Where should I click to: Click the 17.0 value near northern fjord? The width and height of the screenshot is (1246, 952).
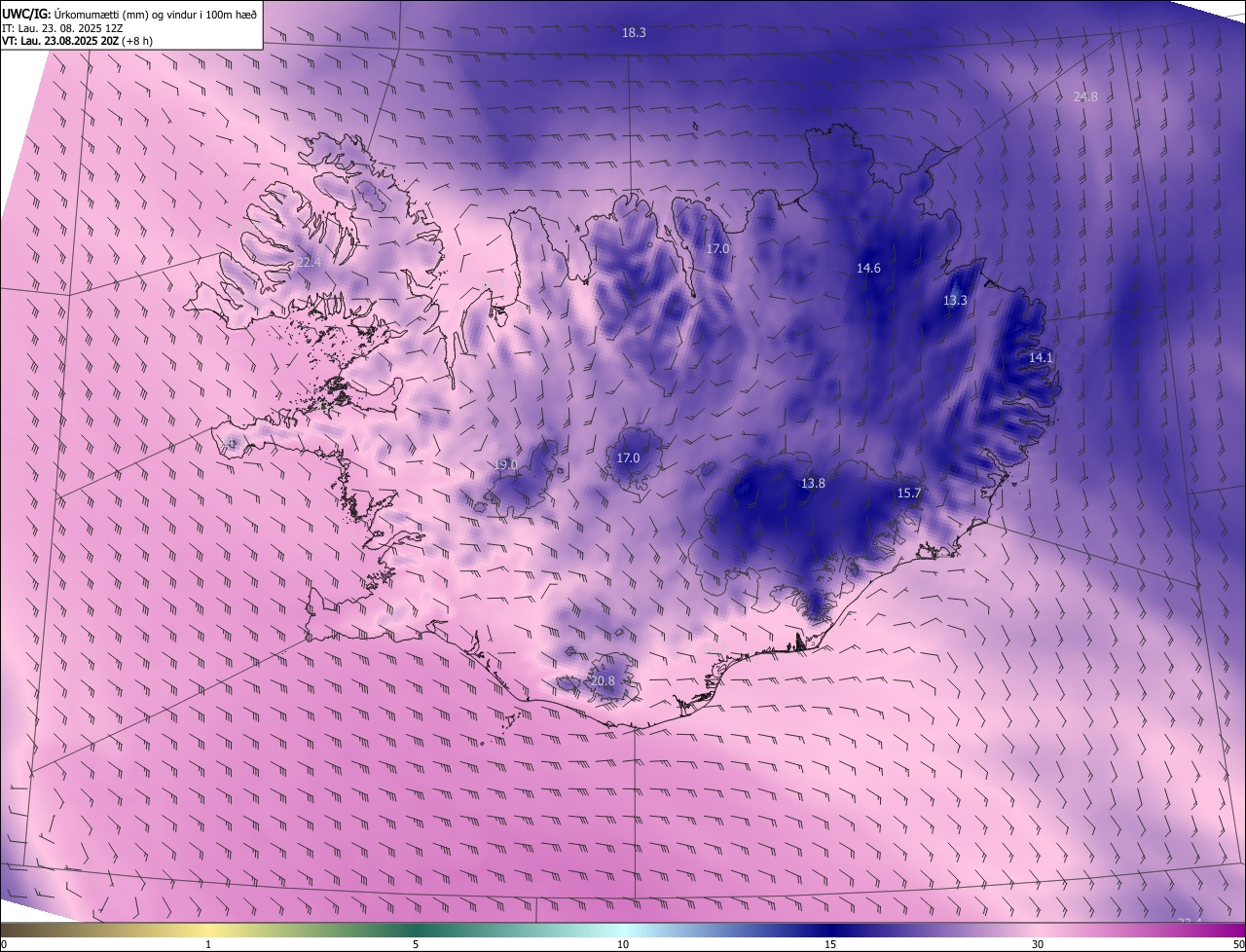pyautogui.click(x=717, y=248)
